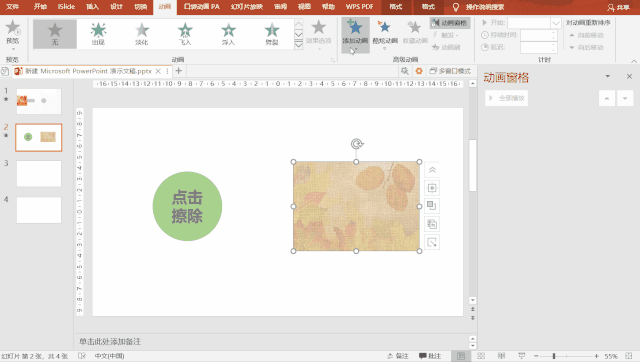Switch to the Transitions tab
Screen dimensions: 640x362
pos(141,7)
